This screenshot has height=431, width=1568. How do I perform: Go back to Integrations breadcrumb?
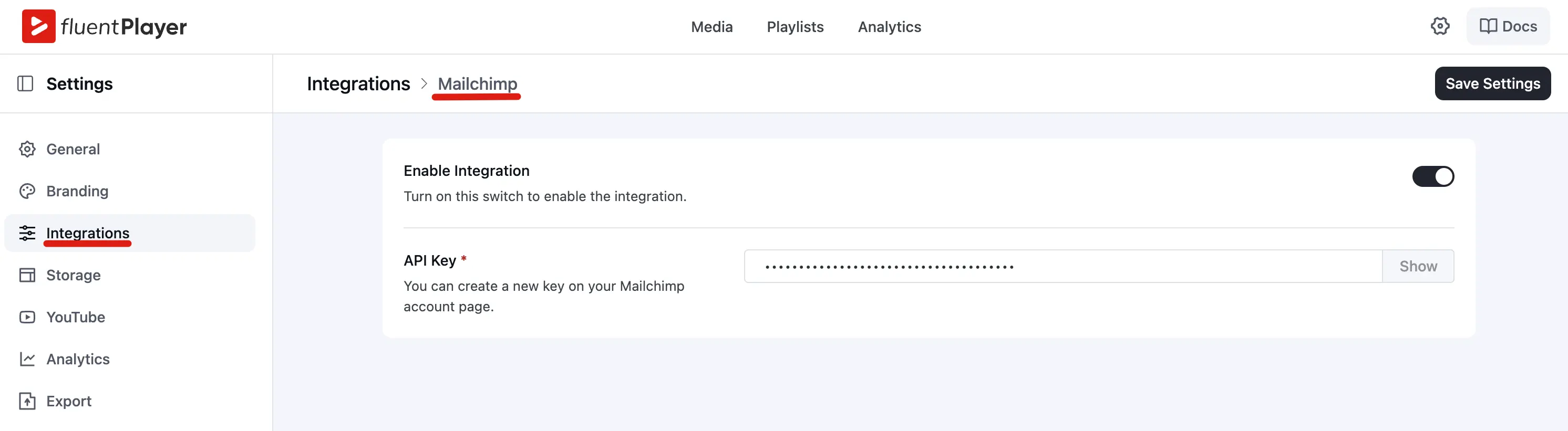point(358,83)
